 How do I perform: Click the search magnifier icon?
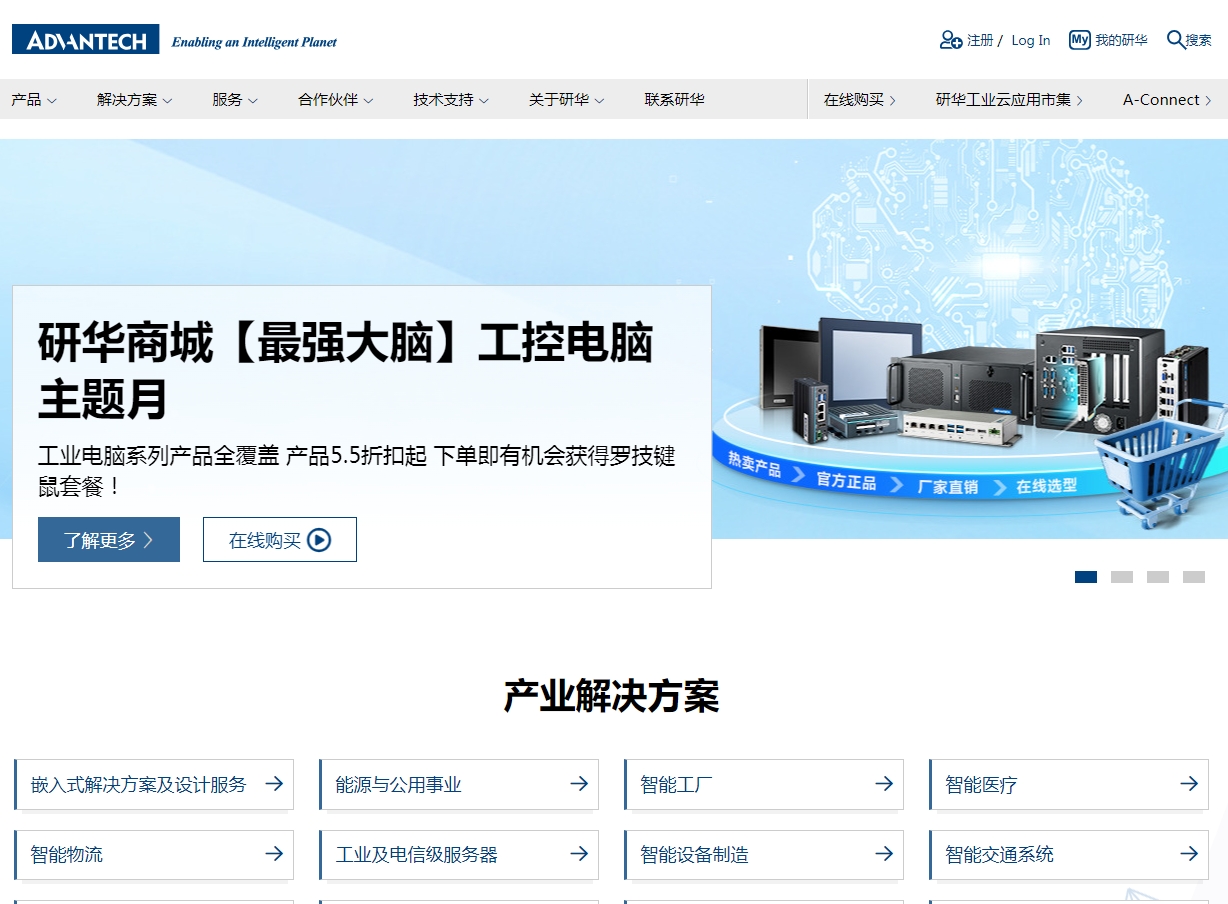tap(1175, 40)
